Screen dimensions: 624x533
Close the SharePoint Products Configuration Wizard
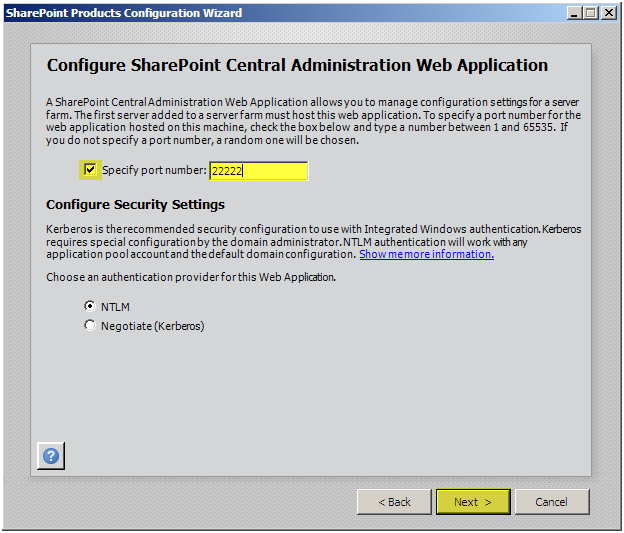pos(609,13)
